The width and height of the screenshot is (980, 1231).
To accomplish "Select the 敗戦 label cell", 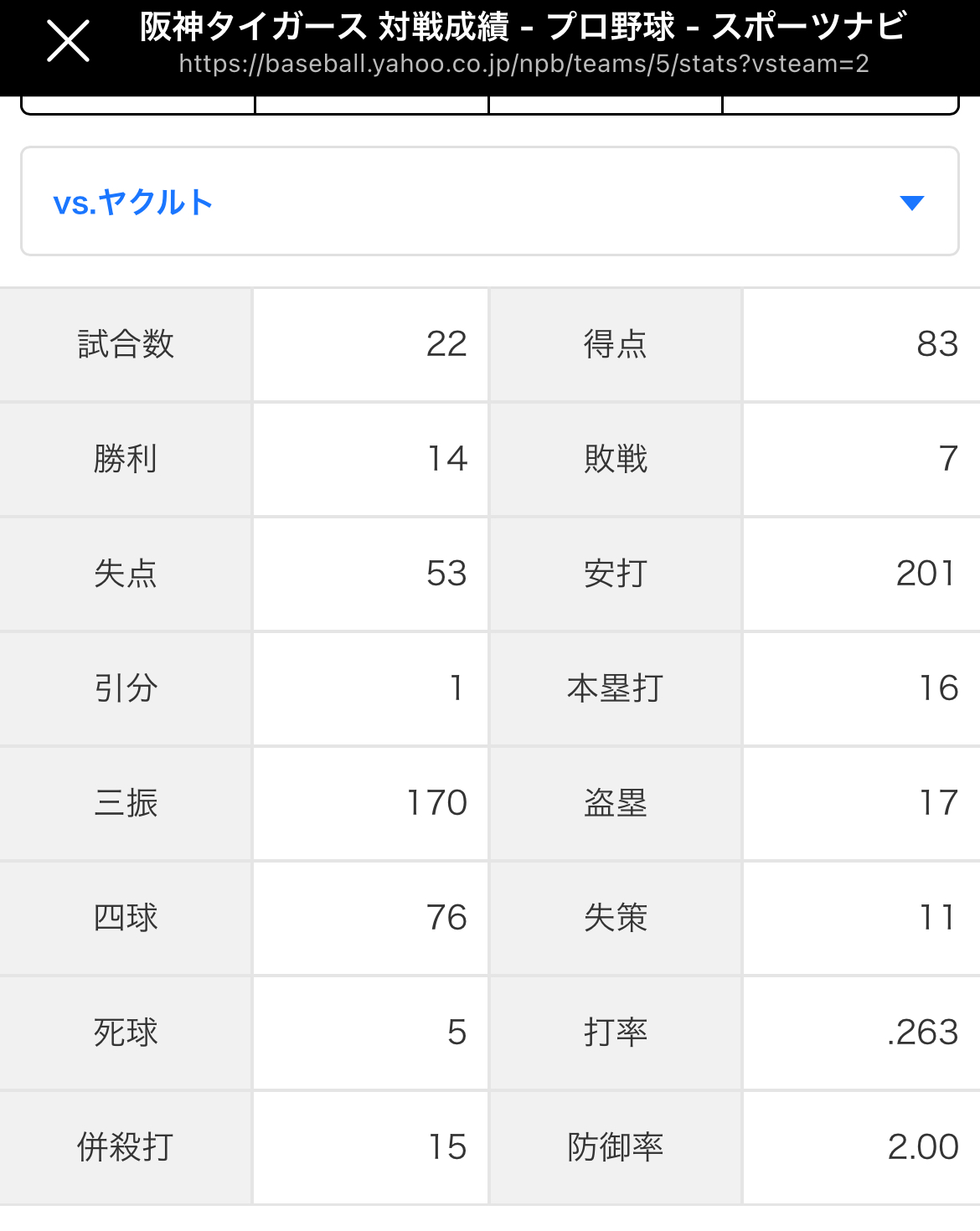I will pyautogui.click(x=616, y=459).
